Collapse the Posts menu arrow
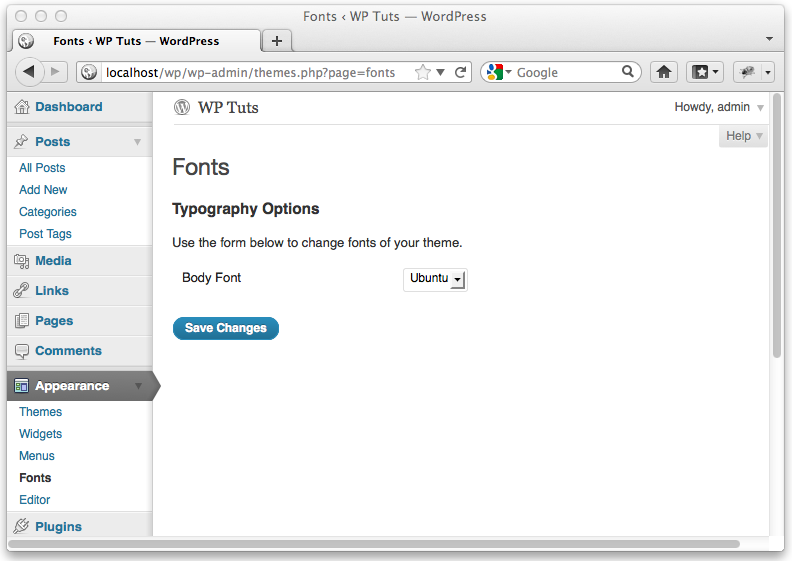The image size is (792, 561). coord(137,142)
